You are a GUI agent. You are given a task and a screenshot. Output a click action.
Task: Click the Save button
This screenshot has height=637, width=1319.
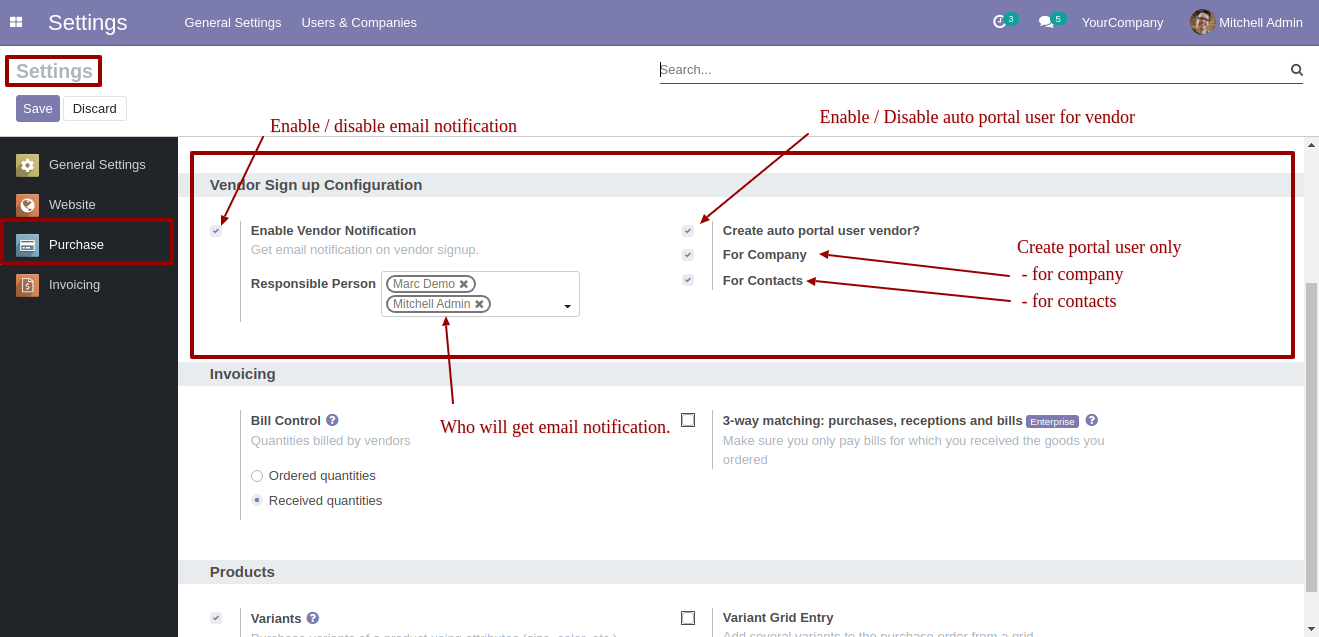pos(38,108)
